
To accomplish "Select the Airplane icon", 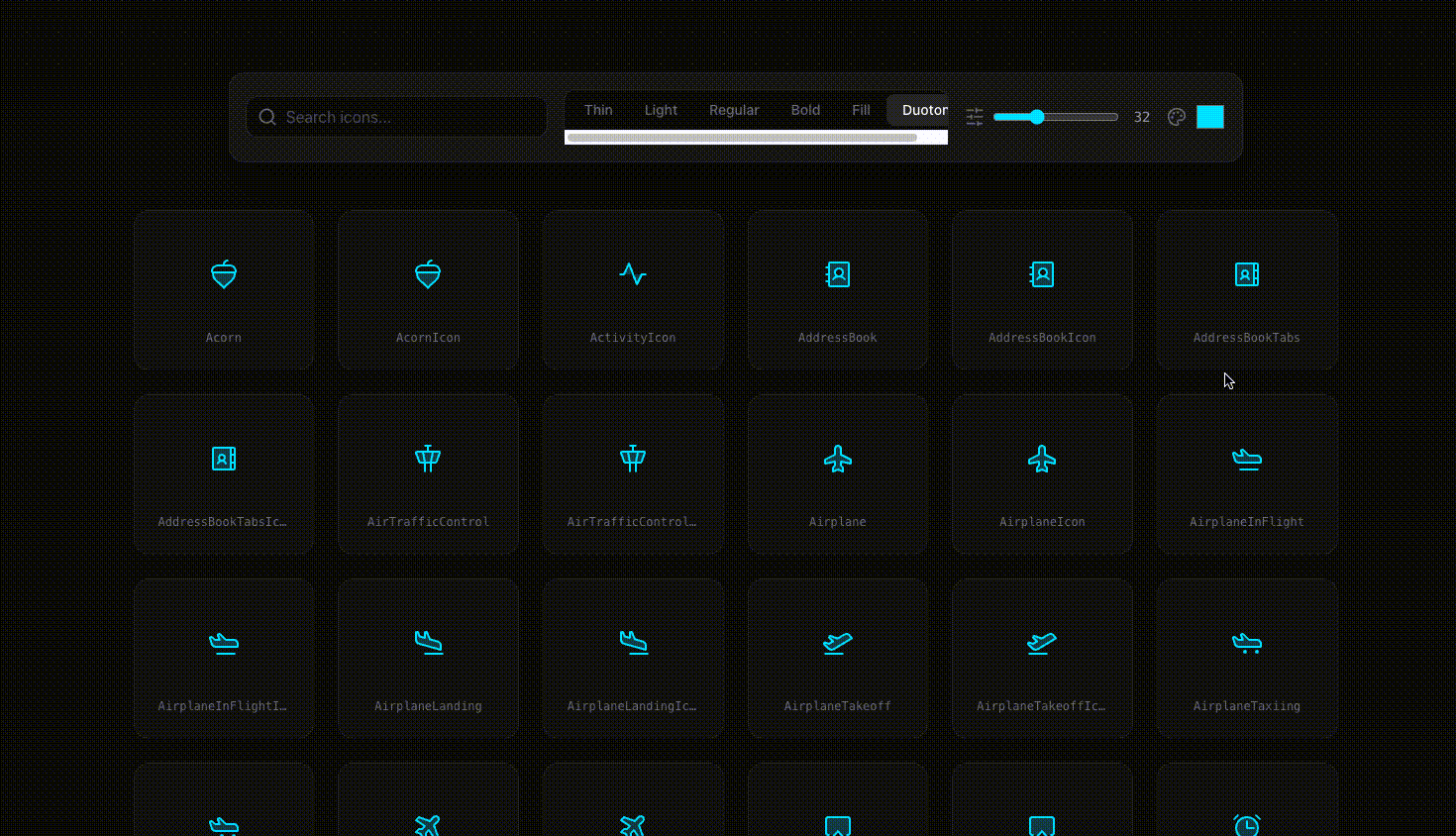I will pos(838,459).
